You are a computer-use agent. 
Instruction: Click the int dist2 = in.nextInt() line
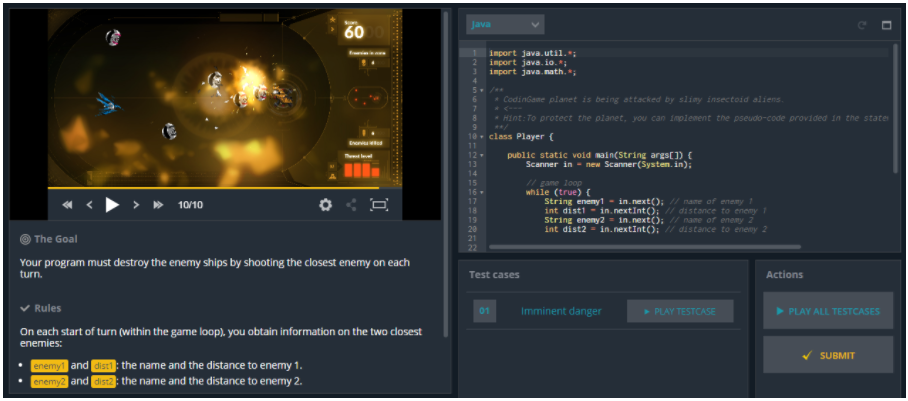tap(656, 229)
